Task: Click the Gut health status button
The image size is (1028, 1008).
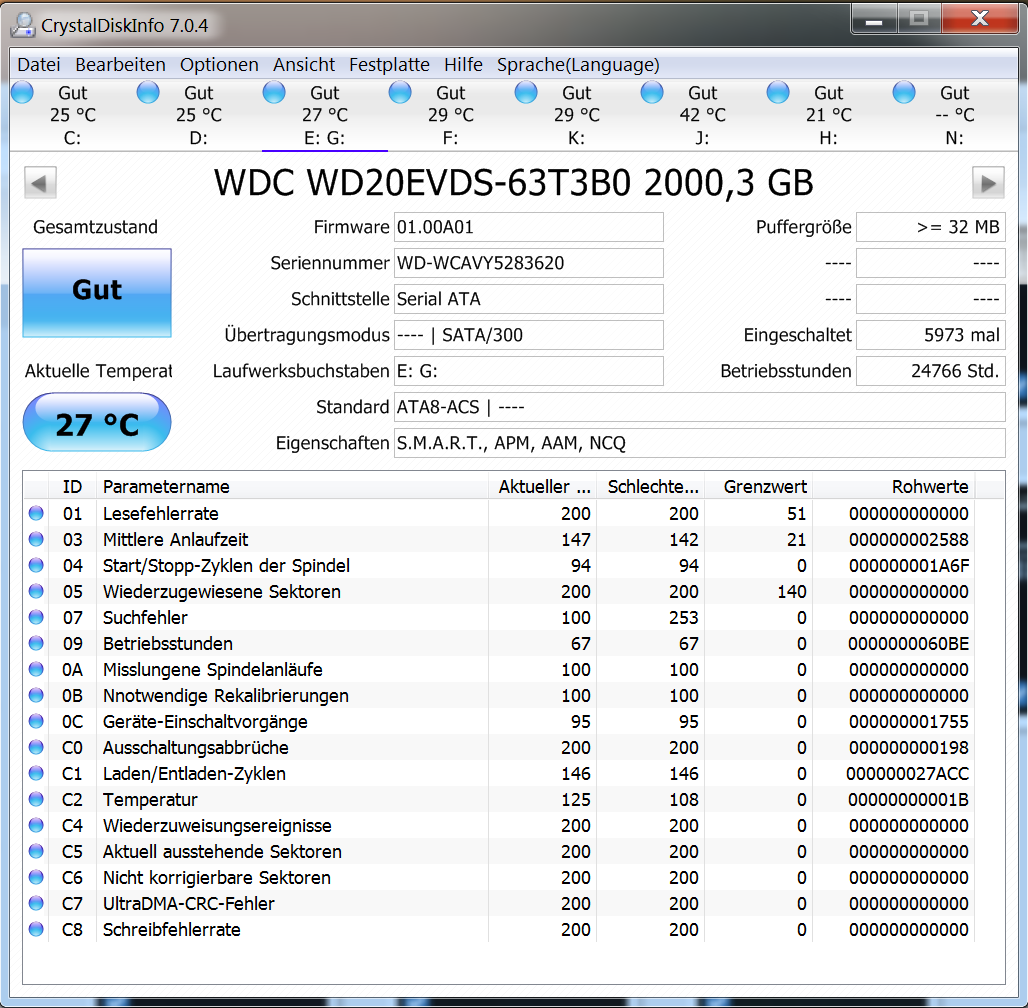Action: (97, 292)
